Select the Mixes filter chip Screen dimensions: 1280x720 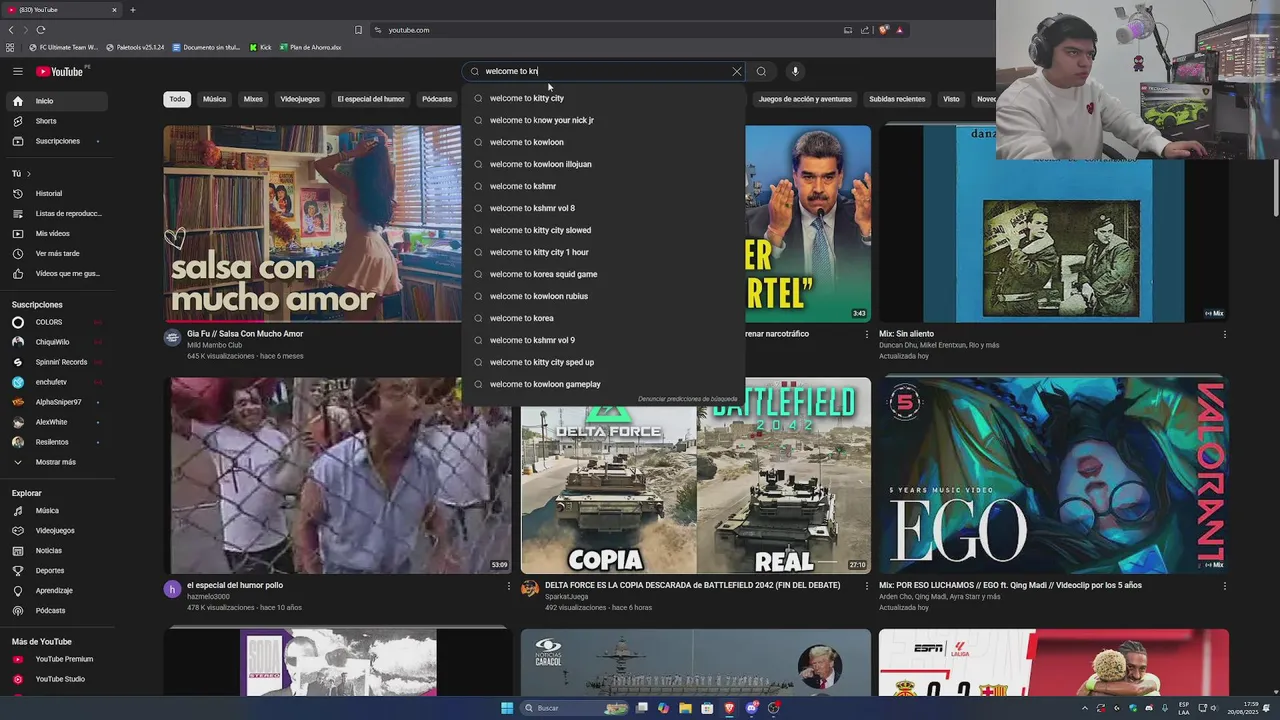click(253, 99)
